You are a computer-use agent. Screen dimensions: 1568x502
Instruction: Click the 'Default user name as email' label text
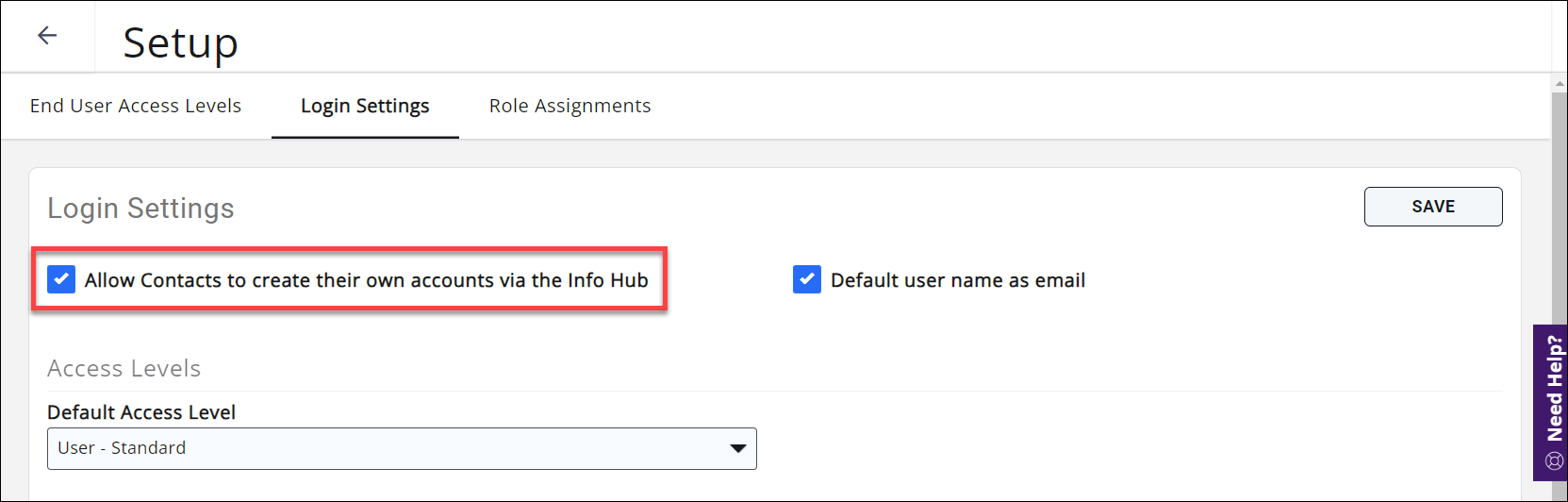(x=957, y=280)
